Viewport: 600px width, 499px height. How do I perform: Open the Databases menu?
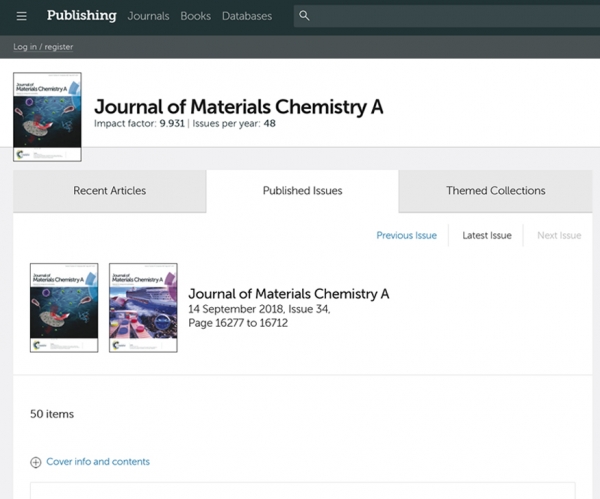point(247,16)
